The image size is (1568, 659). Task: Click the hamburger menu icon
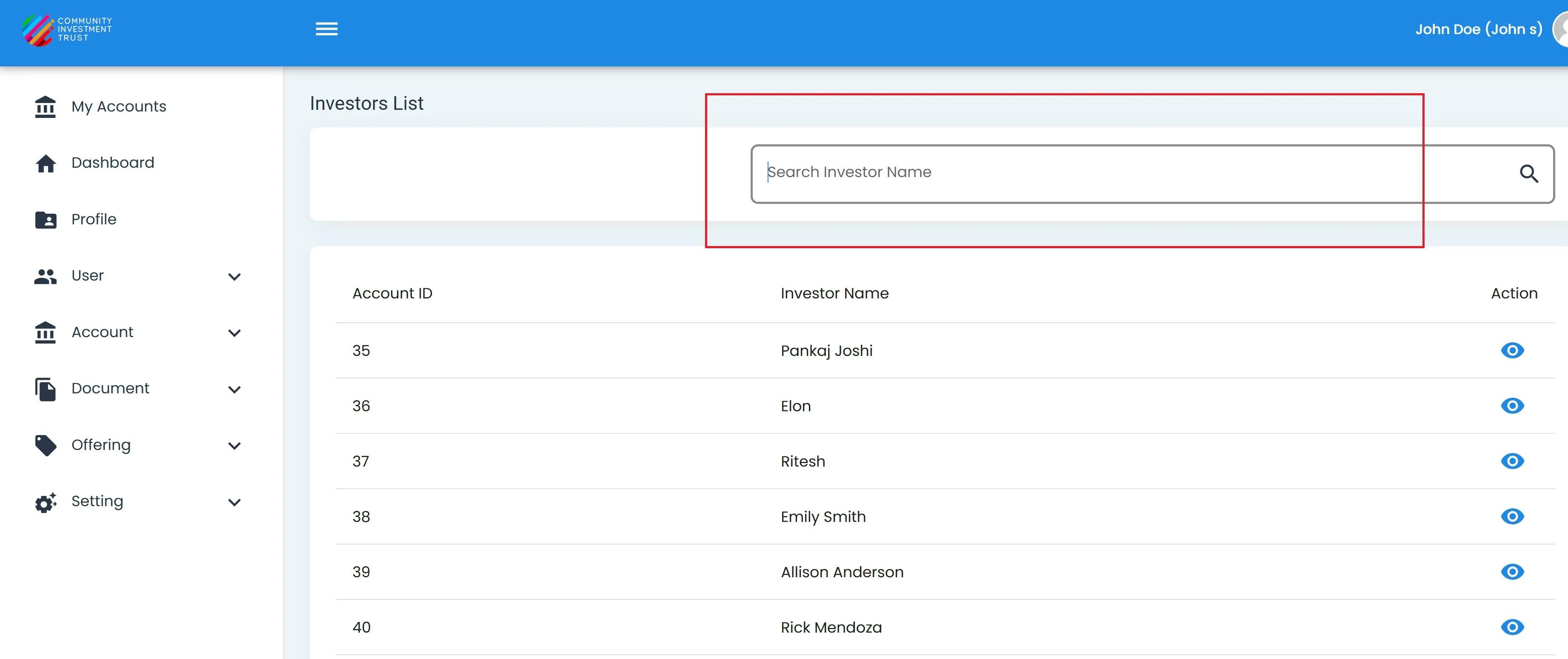(x=326, y=29)
